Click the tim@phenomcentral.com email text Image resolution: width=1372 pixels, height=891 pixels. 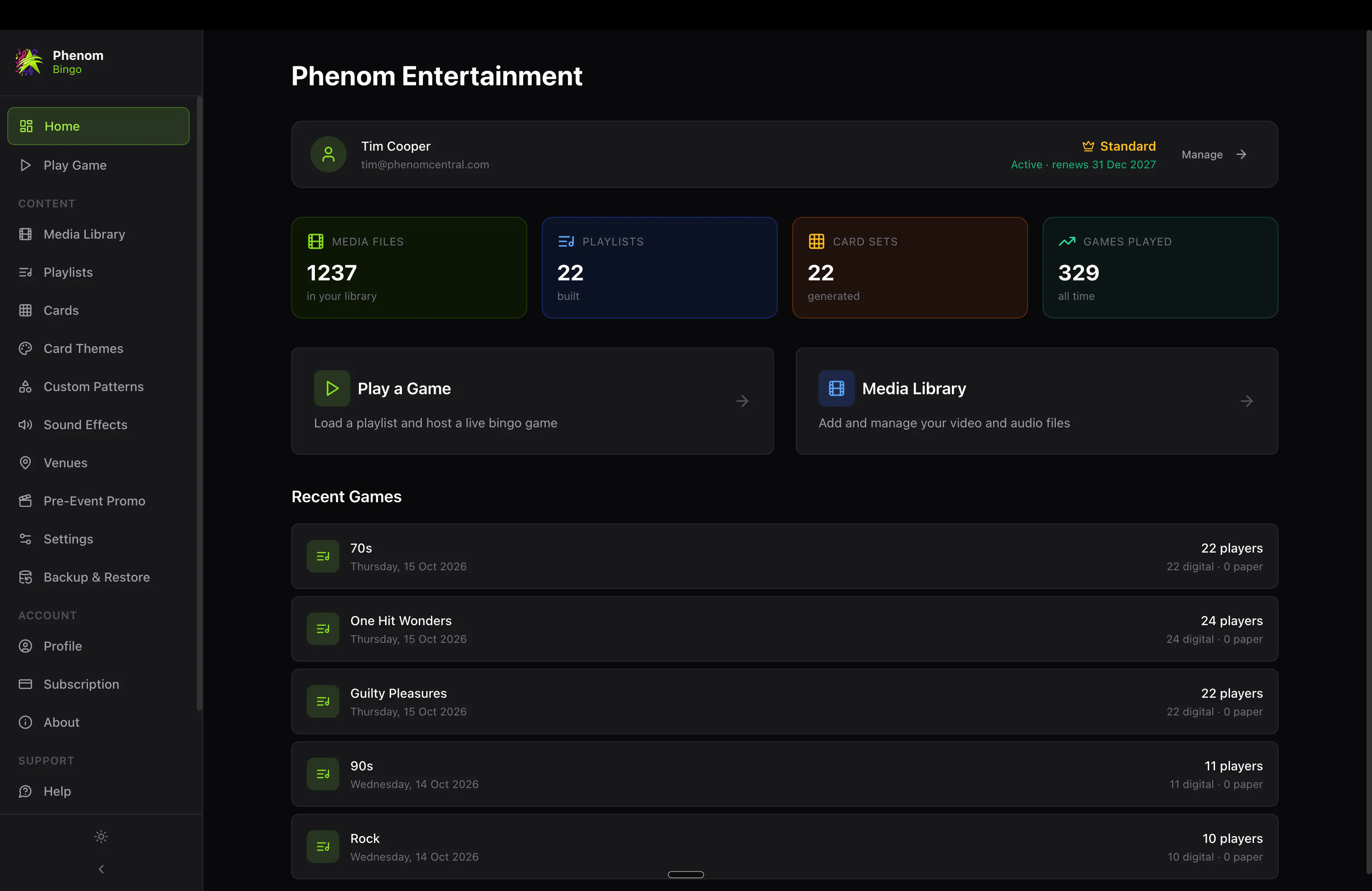(x=425, y=164)
